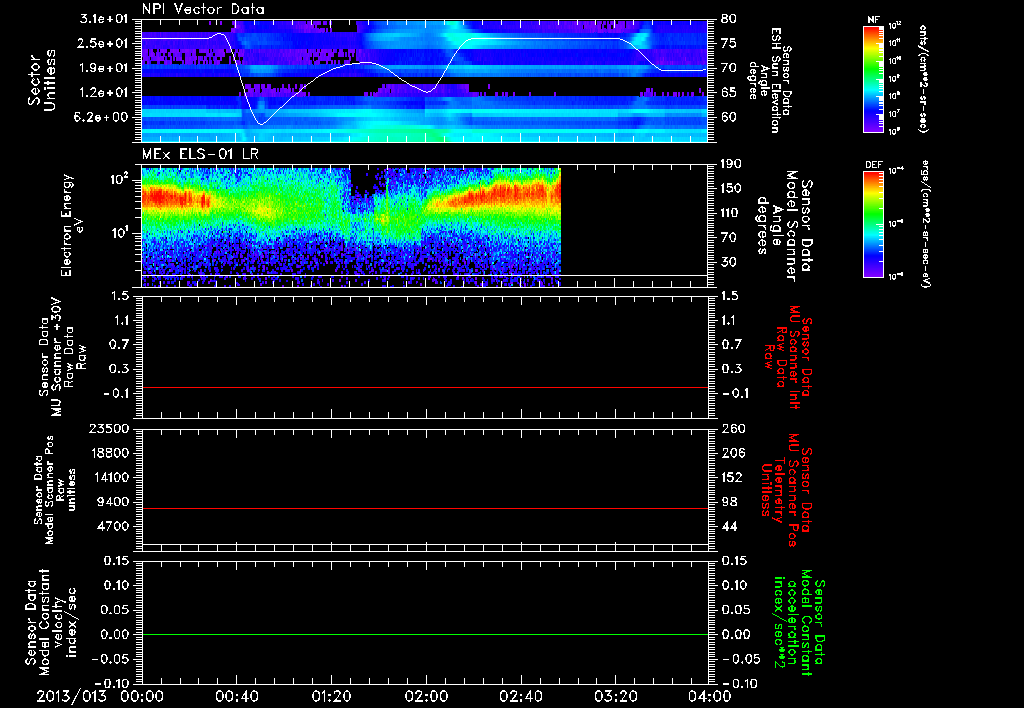Click the "00:40" time axis label
1024x708 pixels.
pyautogui.click(x=236, y=696)
